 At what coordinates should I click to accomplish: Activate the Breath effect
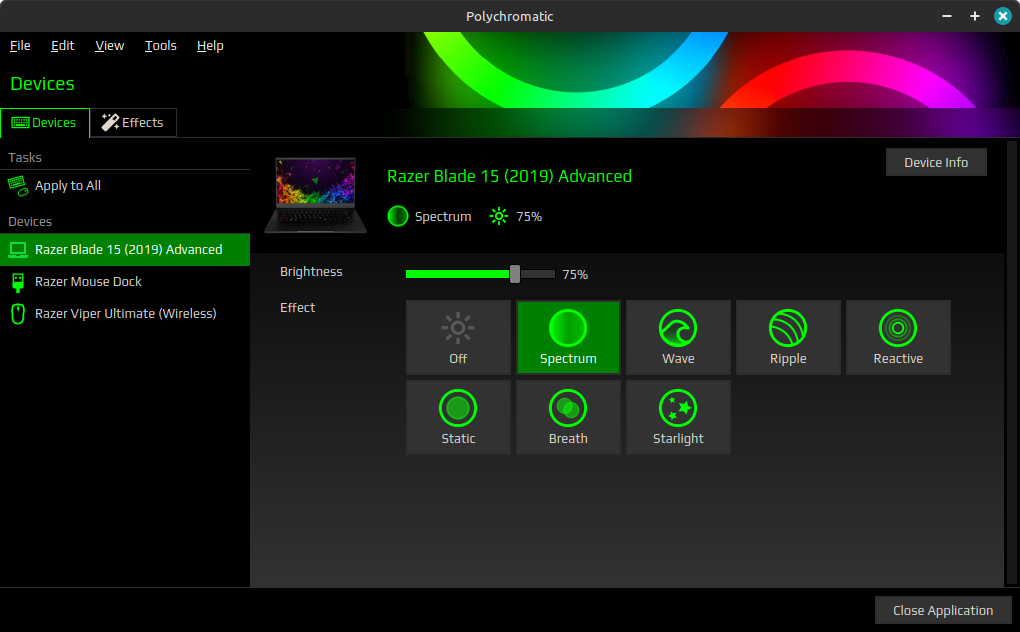(568, 417)
